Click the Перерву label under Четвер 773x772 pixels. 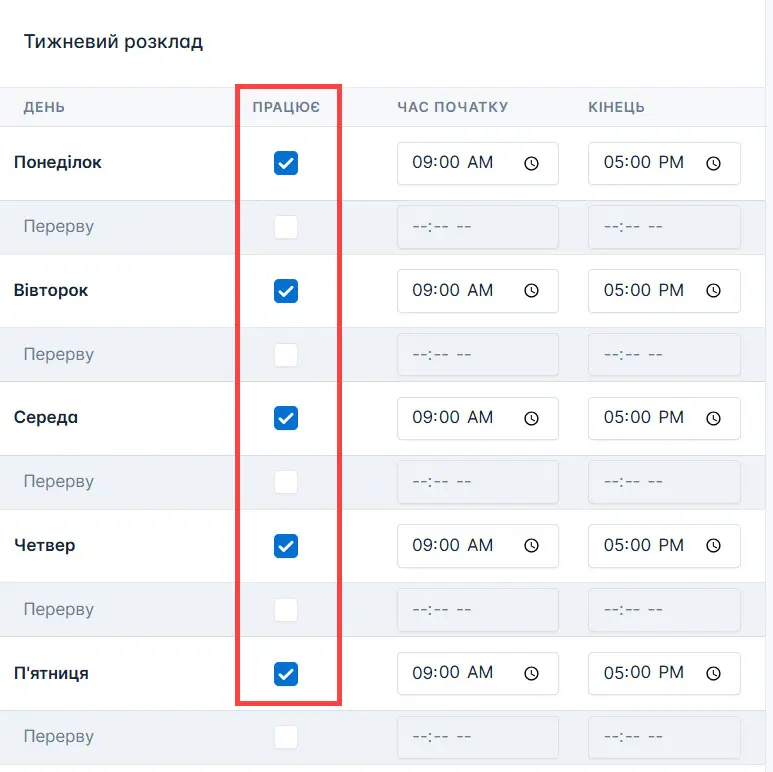coord(59,609)
